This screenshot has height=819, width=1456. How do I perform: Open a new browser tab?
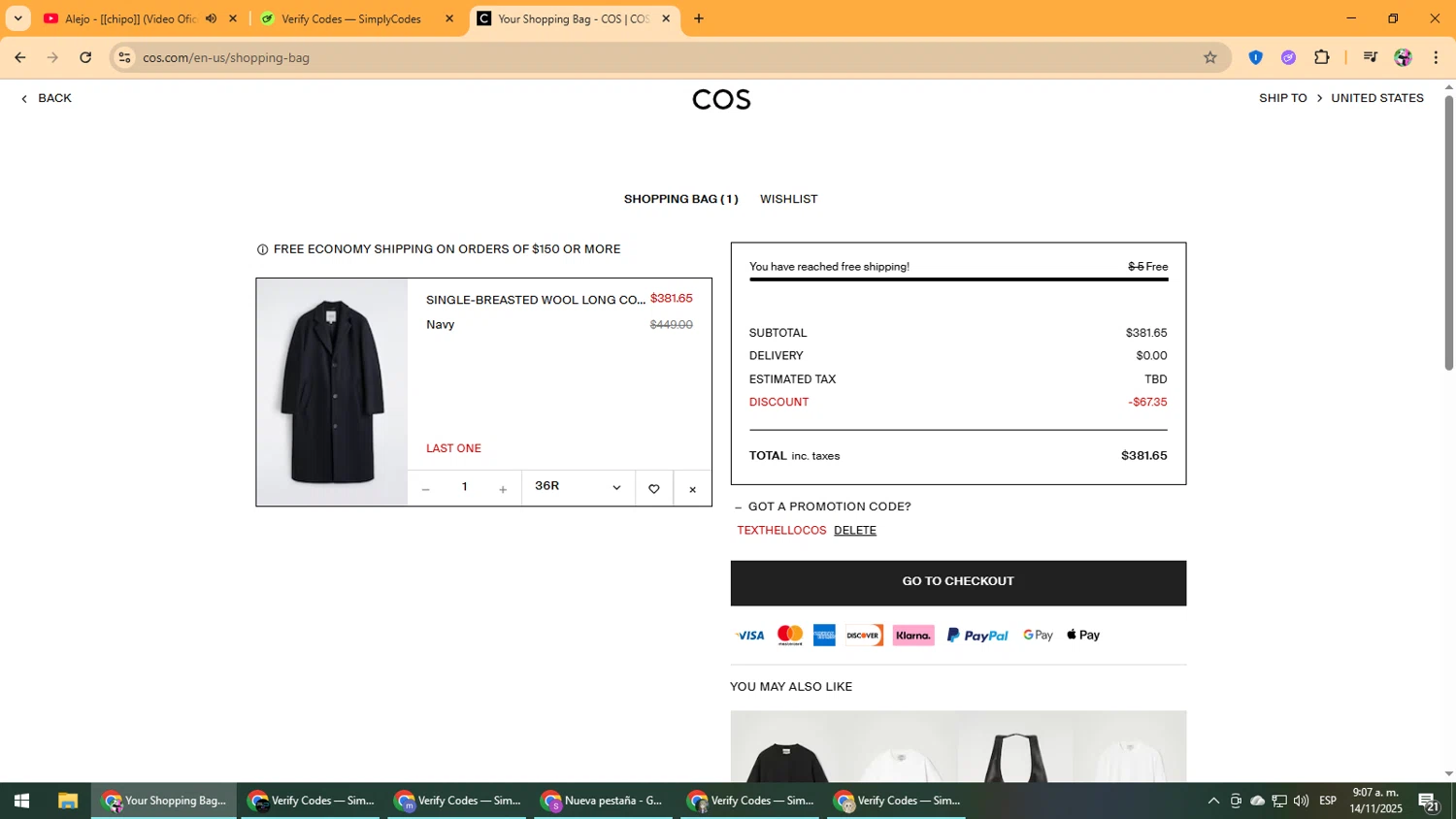click(699, 18)
